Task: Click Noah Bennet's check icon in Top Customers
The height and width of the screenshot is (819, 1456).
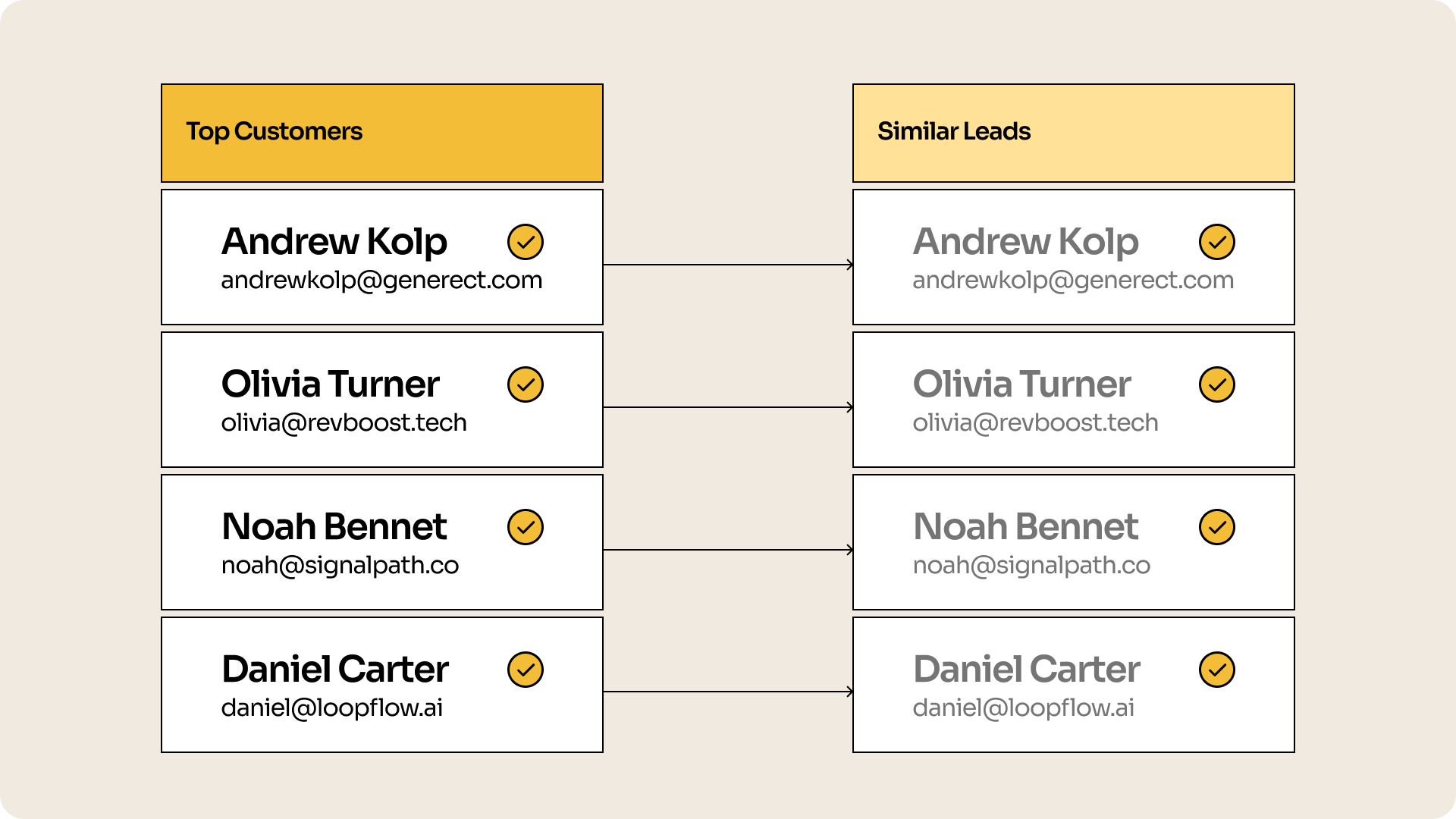Action: (525, 527)
